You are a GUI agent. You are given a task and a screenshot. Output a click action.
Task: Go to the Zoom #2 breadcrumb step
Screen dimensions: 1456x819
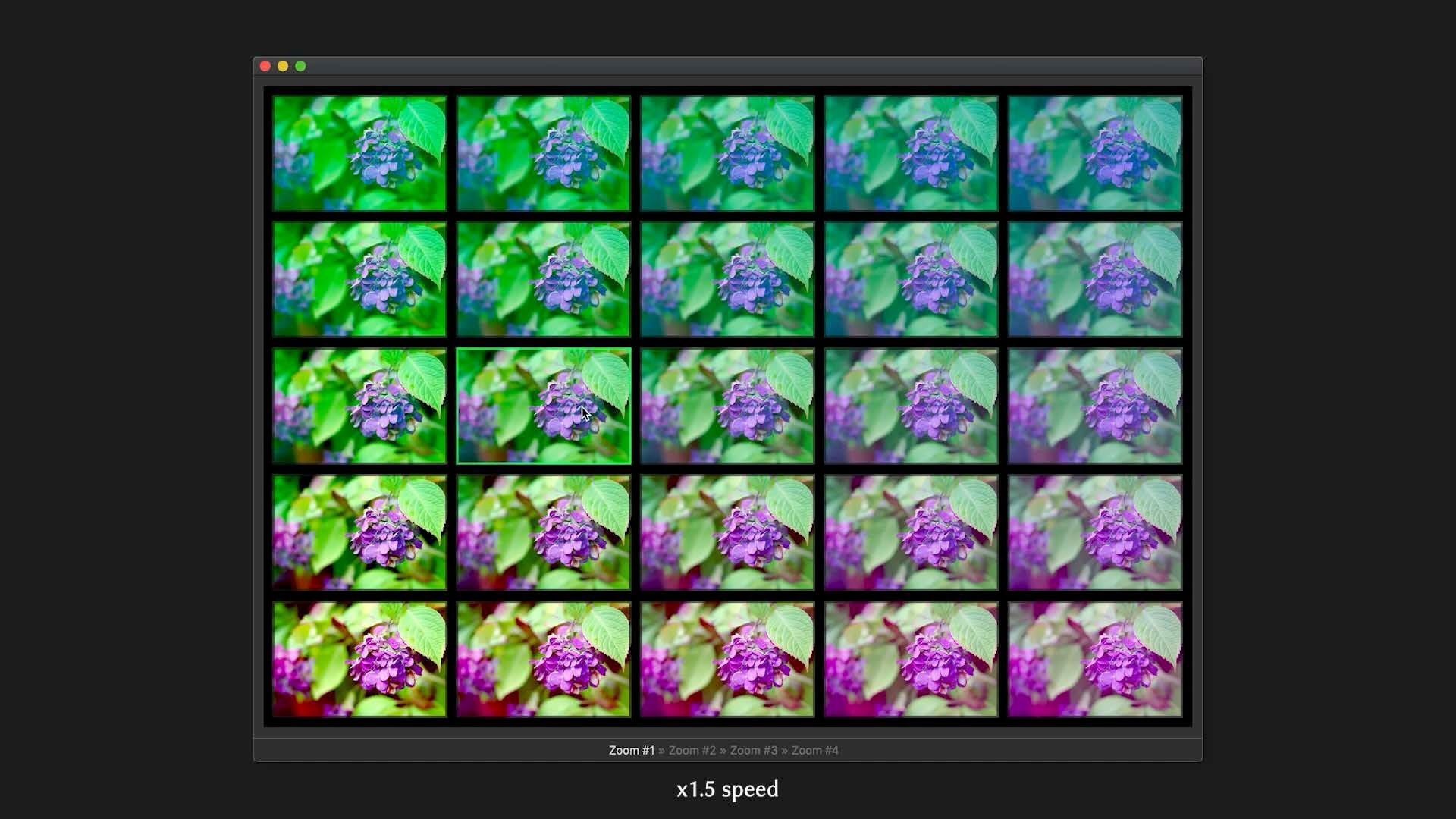pos(692,750)
